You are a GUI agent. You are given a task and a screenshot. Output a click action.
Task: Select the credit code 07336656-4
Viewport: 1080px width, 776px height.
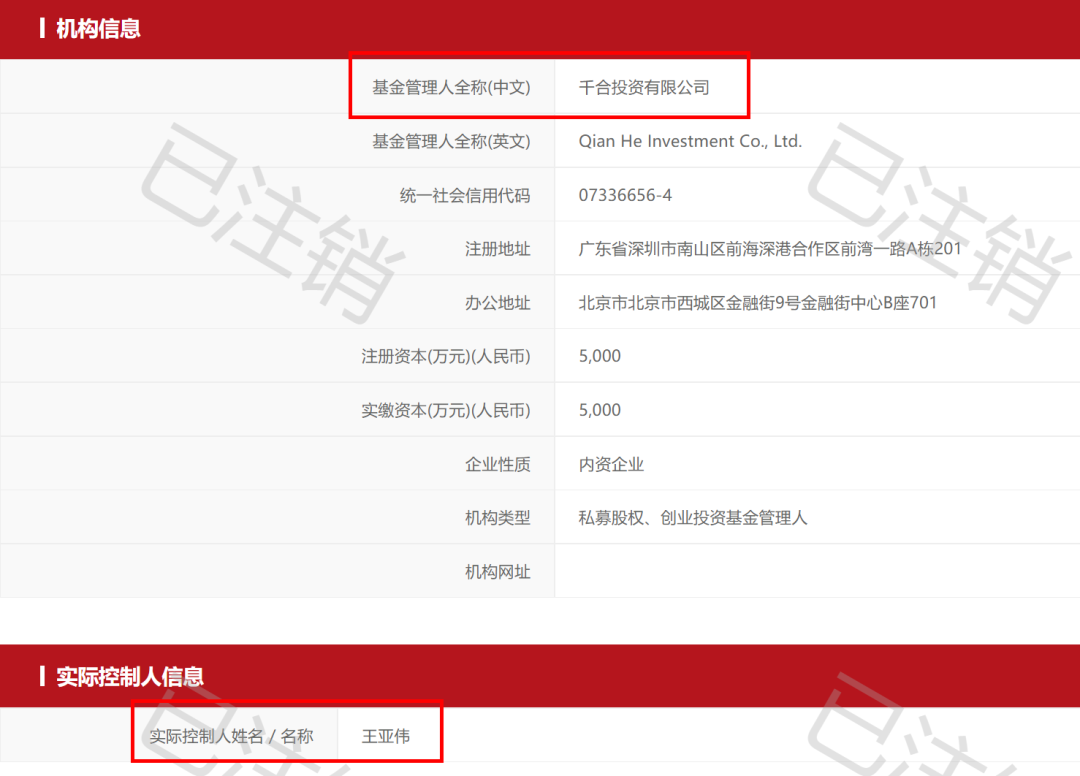coord(619,195)
